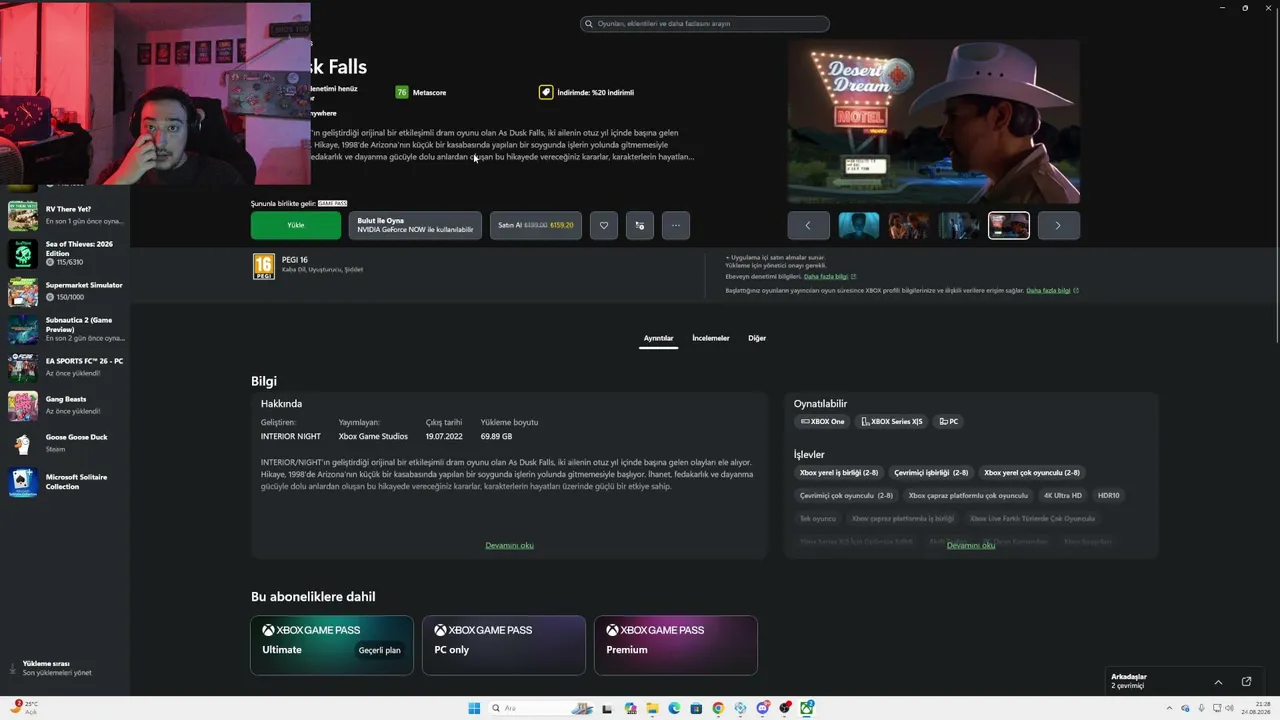Click Çevrimiçi işbirliği (2-8) tag

click(931, 472)
